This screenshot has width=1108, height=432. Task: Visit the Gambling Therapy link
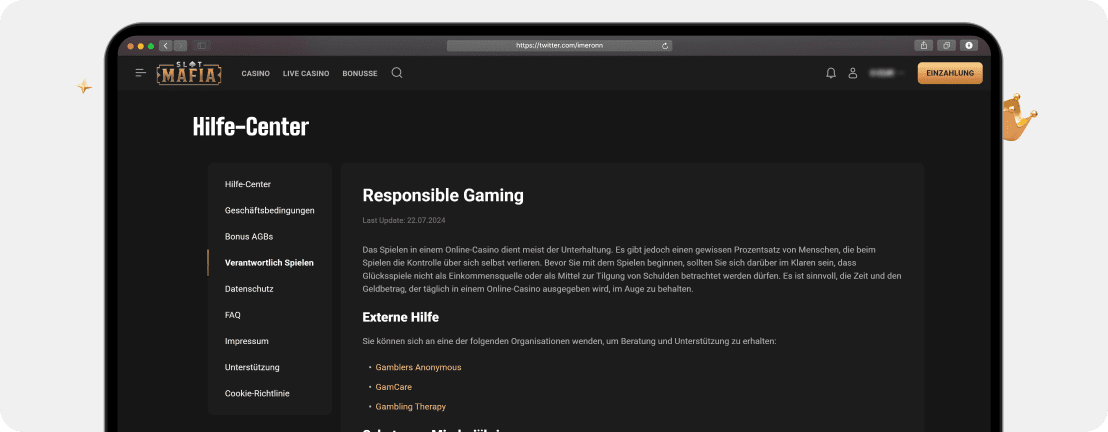click(410, 407)
